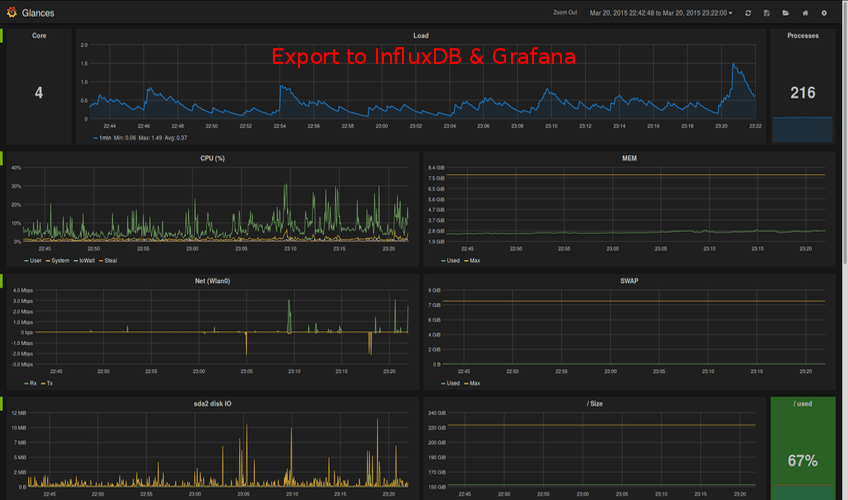848x500 pixels.
Task: Click the Core value 4
Action: 39,93
